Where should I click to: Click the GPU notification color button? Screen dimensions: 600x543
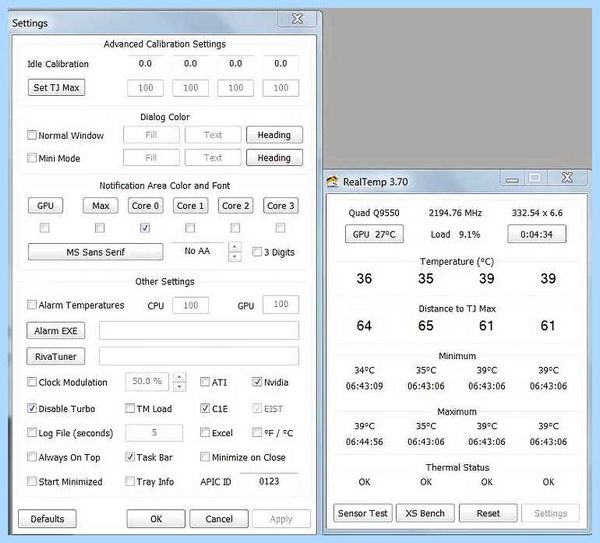pyautogui.click(x=45, y=205)
